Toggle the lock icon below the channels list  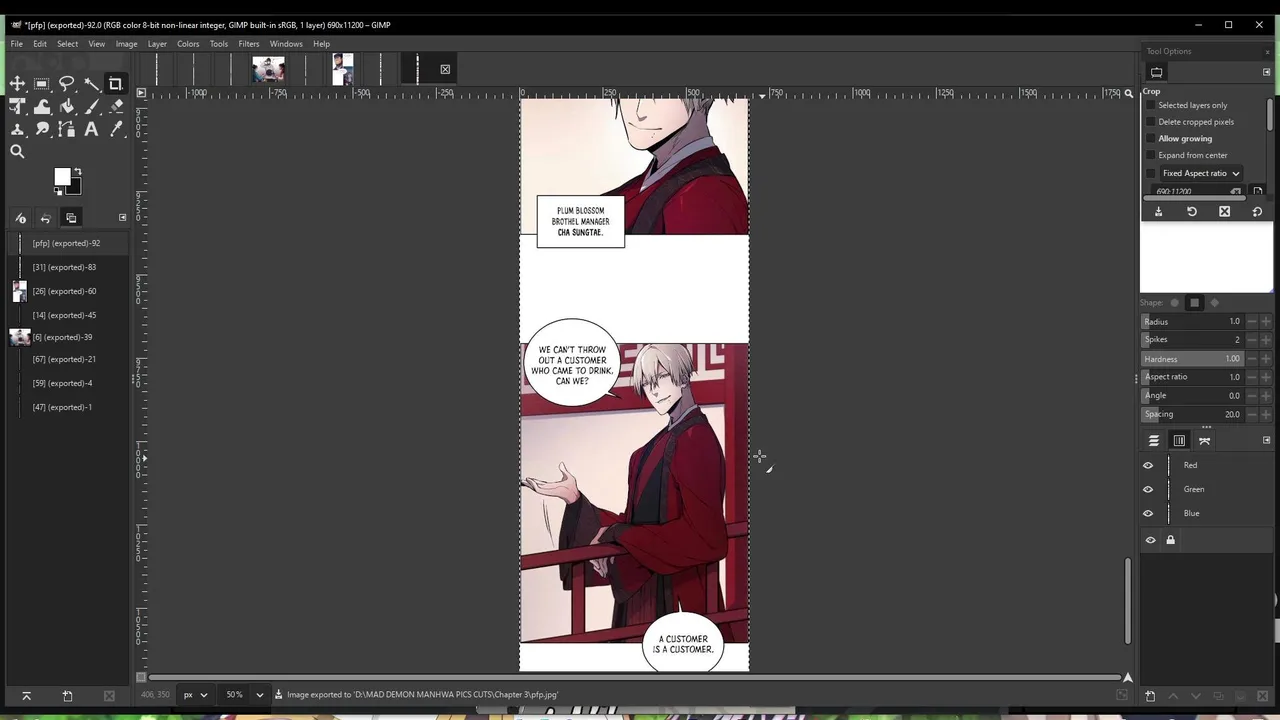pos(1170,540)
